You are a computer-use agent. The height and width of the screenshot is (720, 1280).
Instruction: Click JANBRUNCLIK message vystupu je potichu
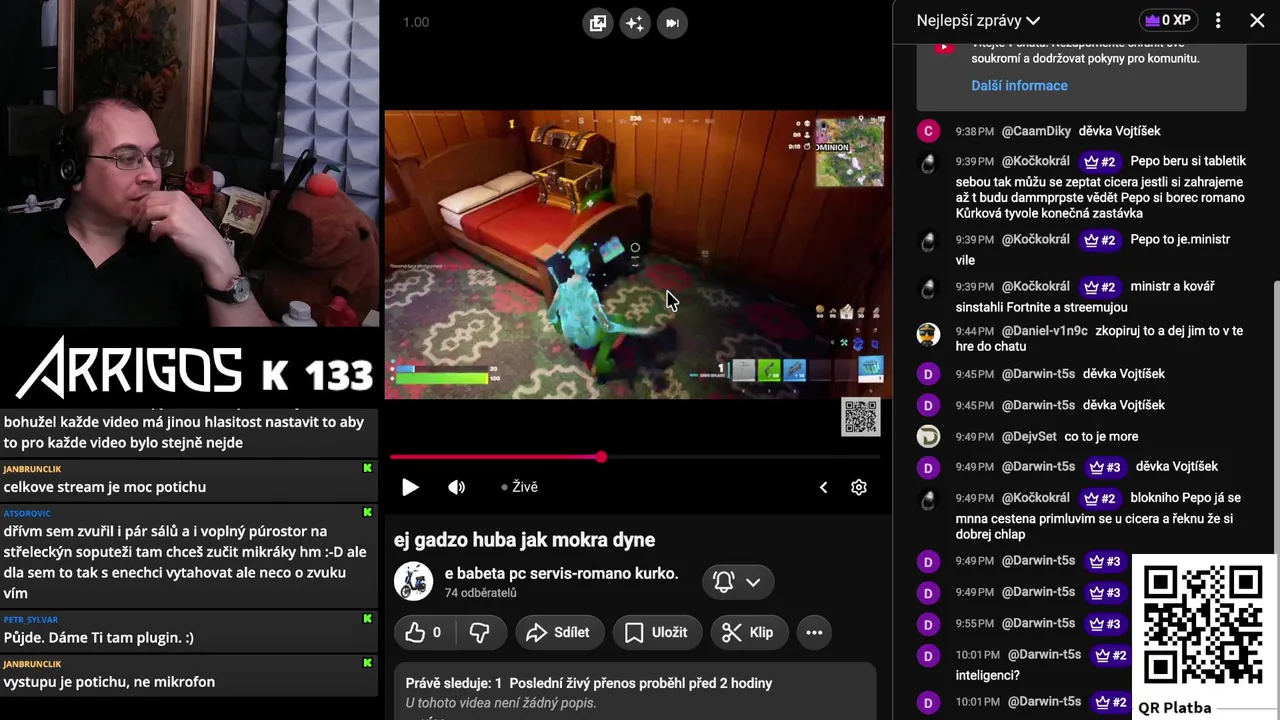click(x=109, y=682)
